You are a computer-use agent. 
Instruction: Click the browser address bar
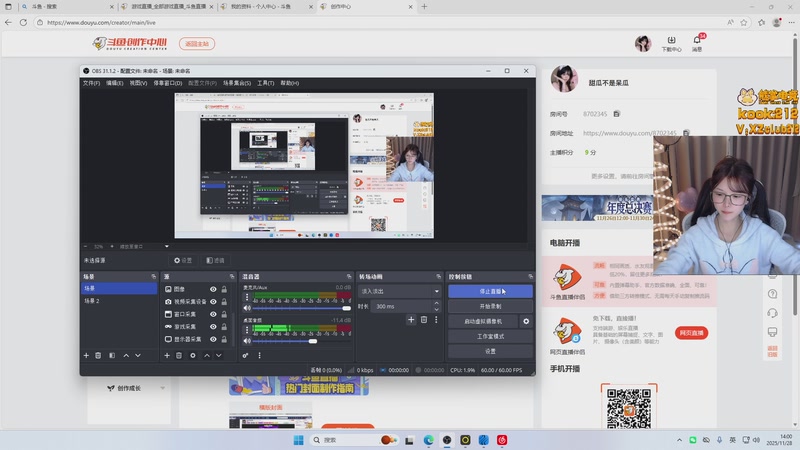pos(378,22)
